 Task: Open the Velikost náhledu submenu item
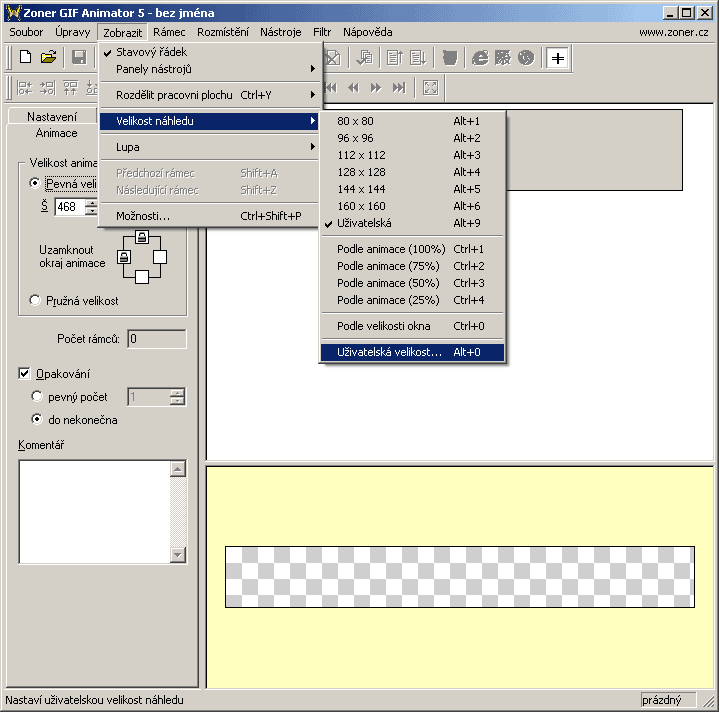[209, 121]
